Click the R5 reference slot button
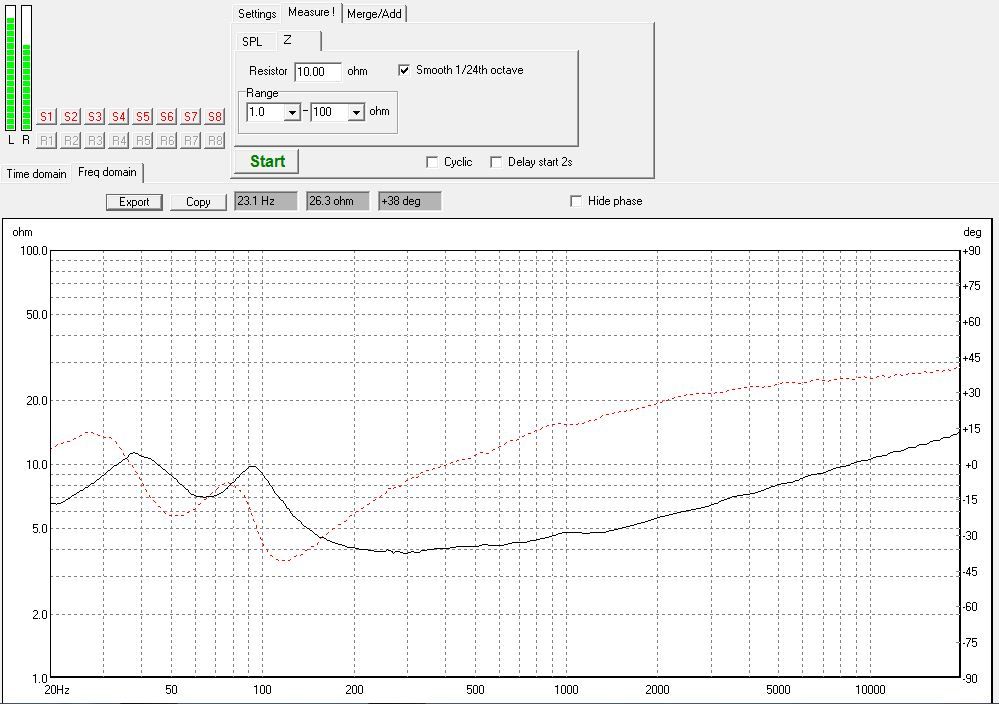 [x=143, y=140]
